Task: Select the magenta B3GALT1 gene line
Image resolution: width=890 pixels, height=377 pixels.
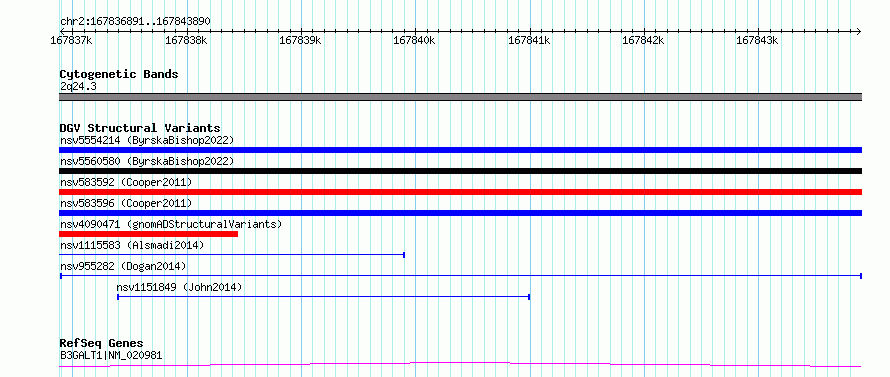Action: 460,365
